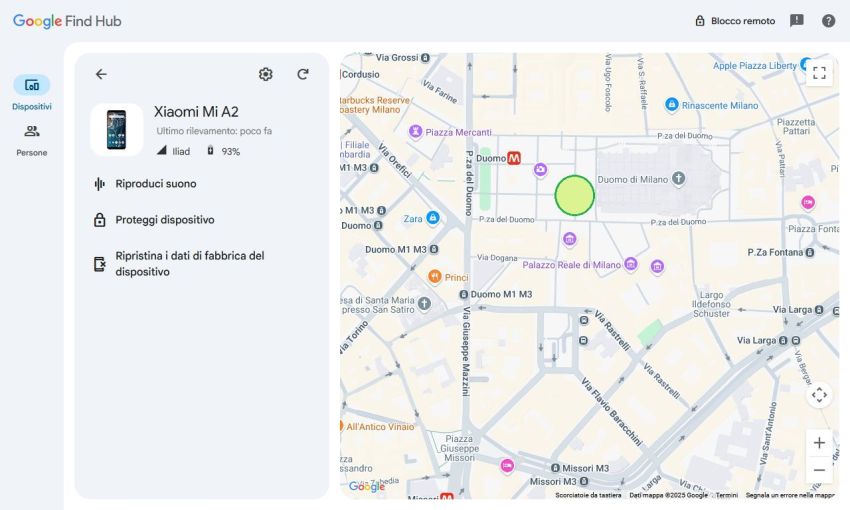Click the Cordusio map label

tap(360, 75)
